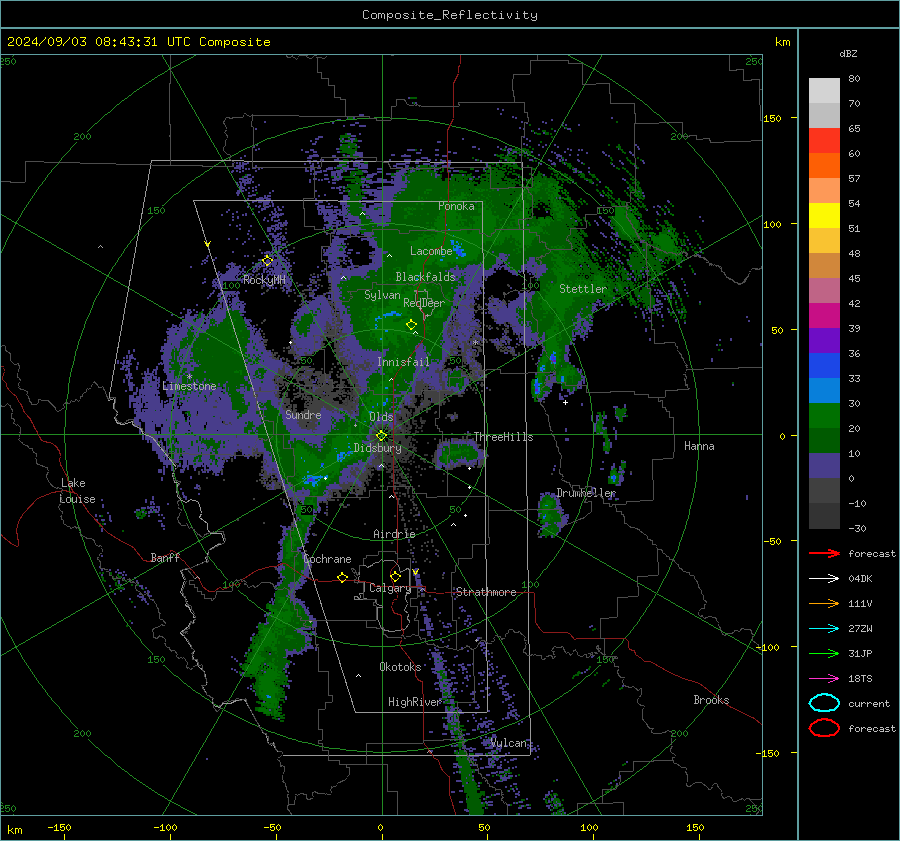Click the Ponoka city label
Viewport: 900px width, 841px height.
456,206
